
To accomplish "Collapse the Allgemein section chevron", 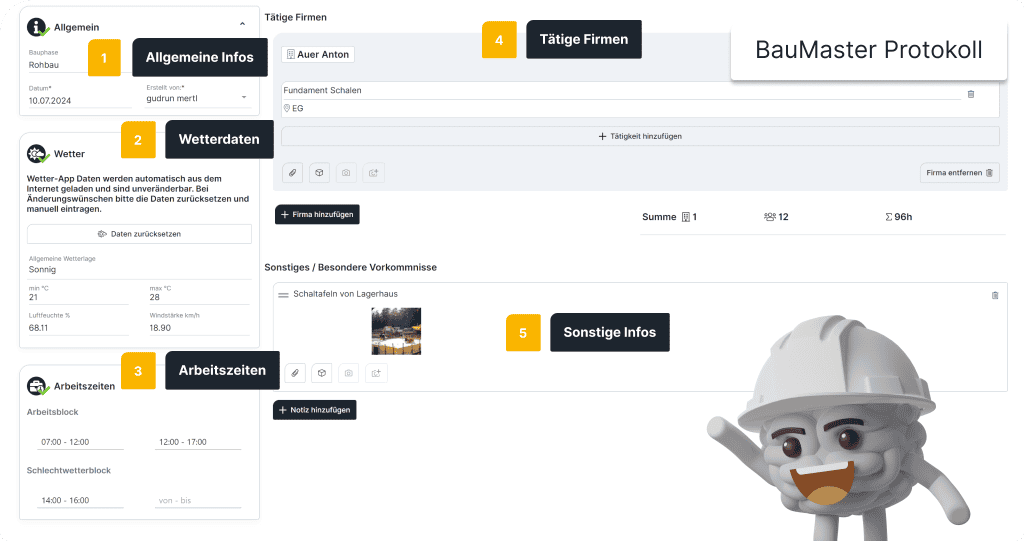I will (242, 24).
